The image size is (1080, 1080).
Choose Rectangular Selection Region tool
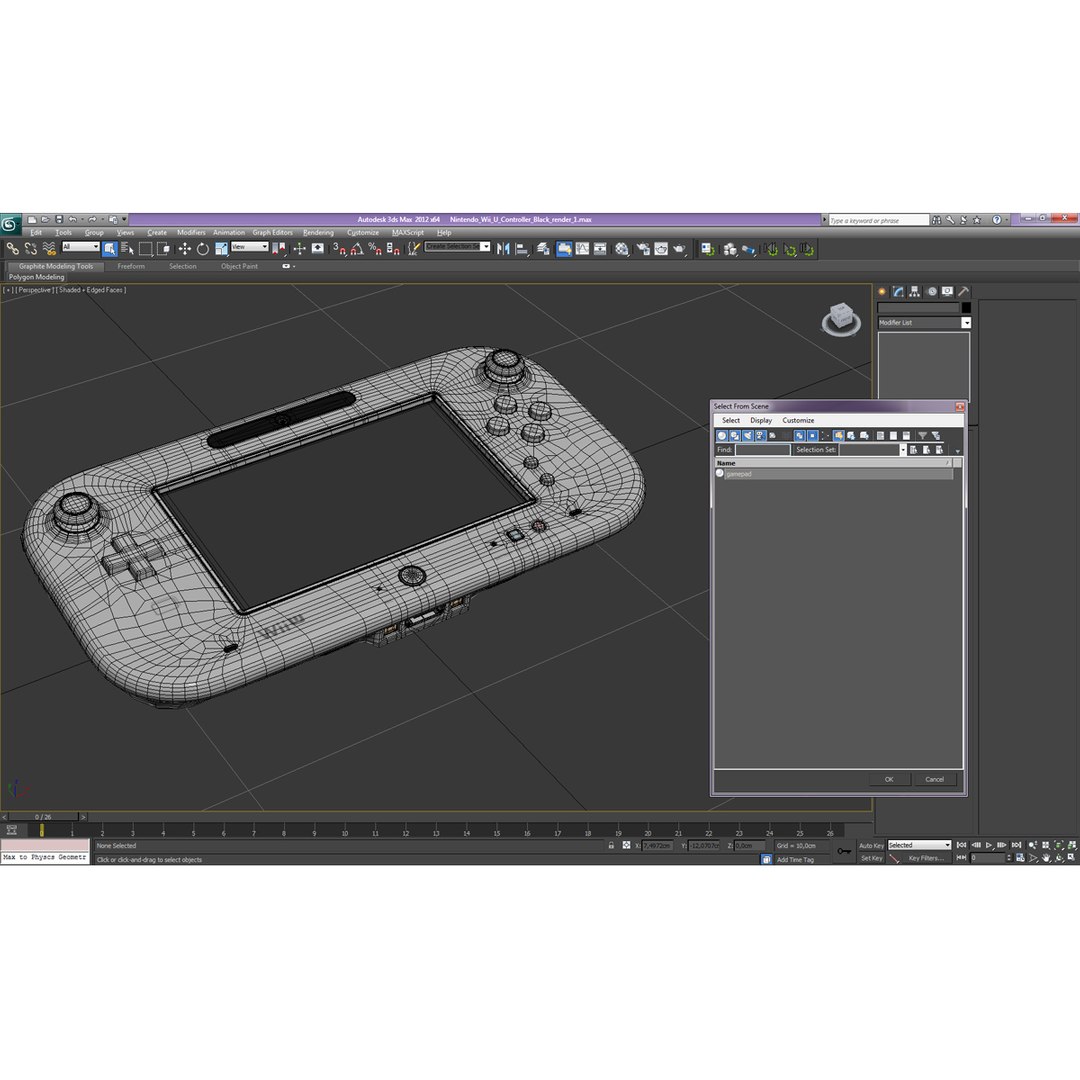click(145, 249)
